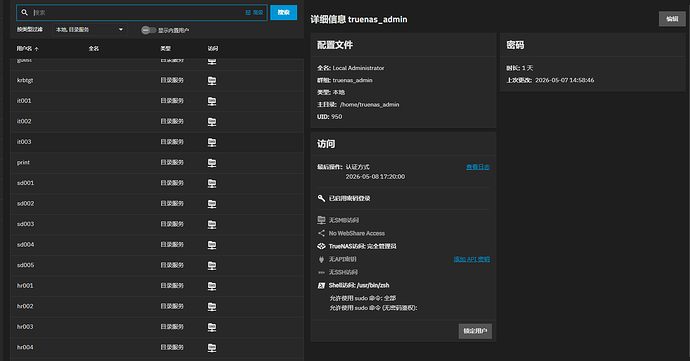Click the key icon for password login
This screenshot has height=361, width=690.
(x=321, y=199)
